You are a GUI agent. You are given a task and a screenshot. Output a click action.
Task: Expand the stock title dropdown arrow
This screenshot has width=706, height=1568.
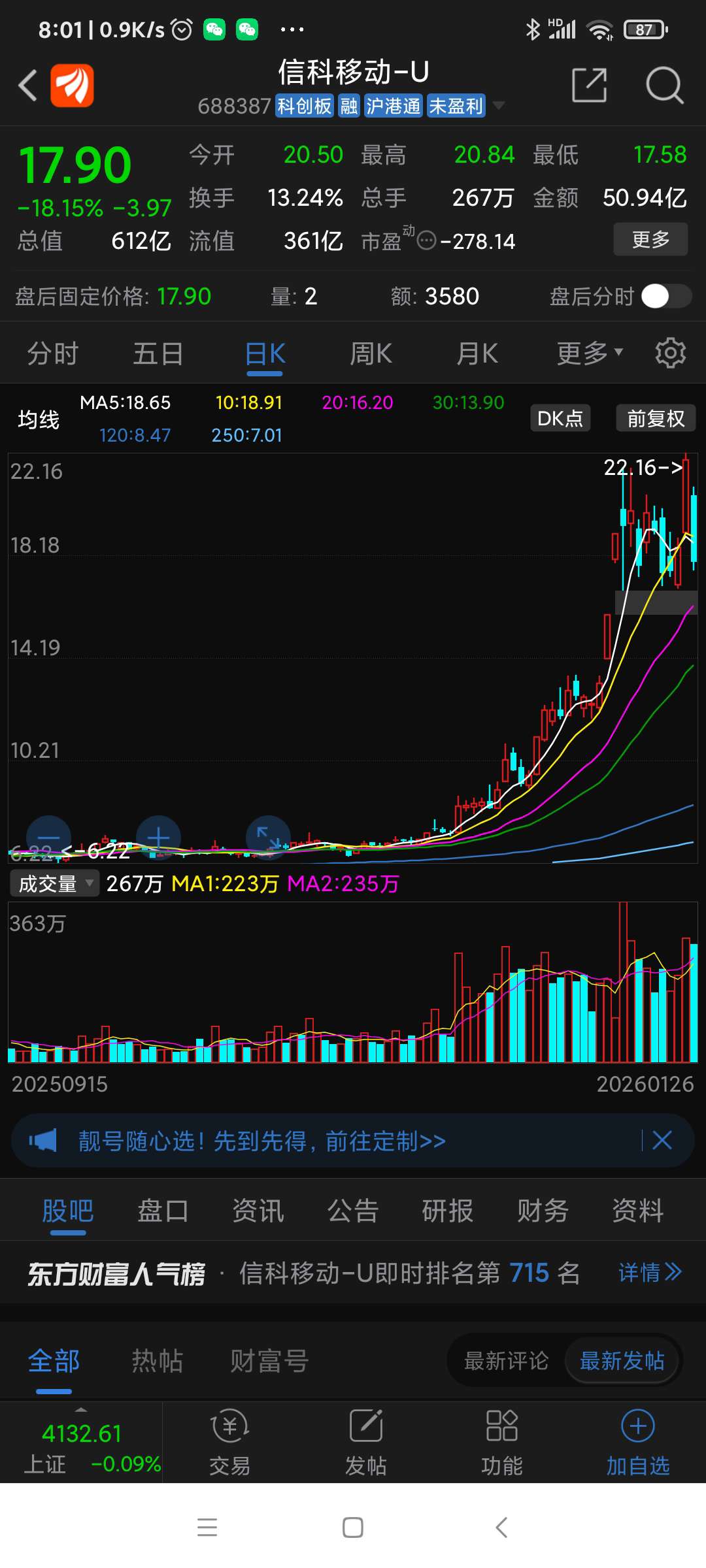tap(498, 105)
